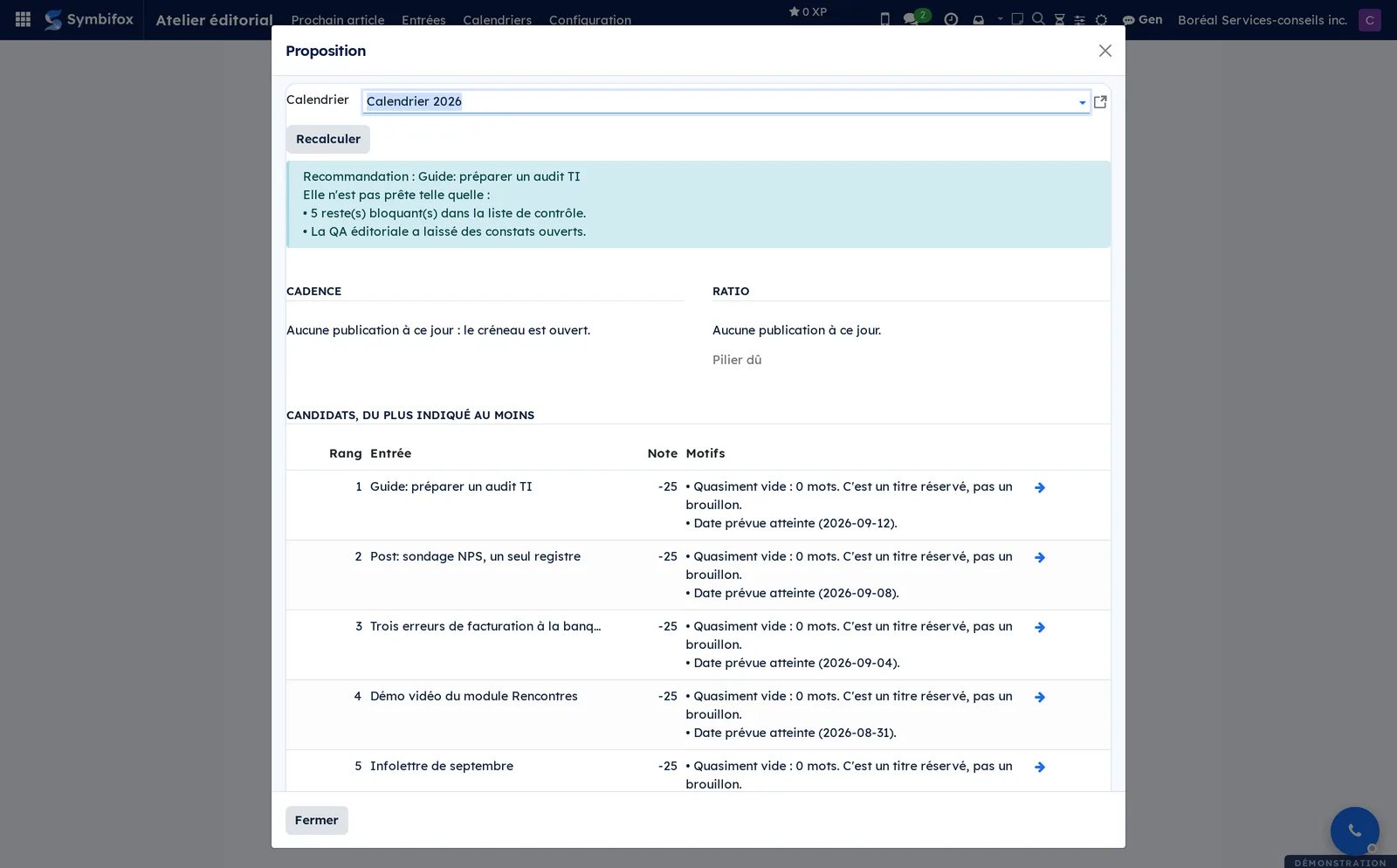Click the Entrée column header

[390, 453]
